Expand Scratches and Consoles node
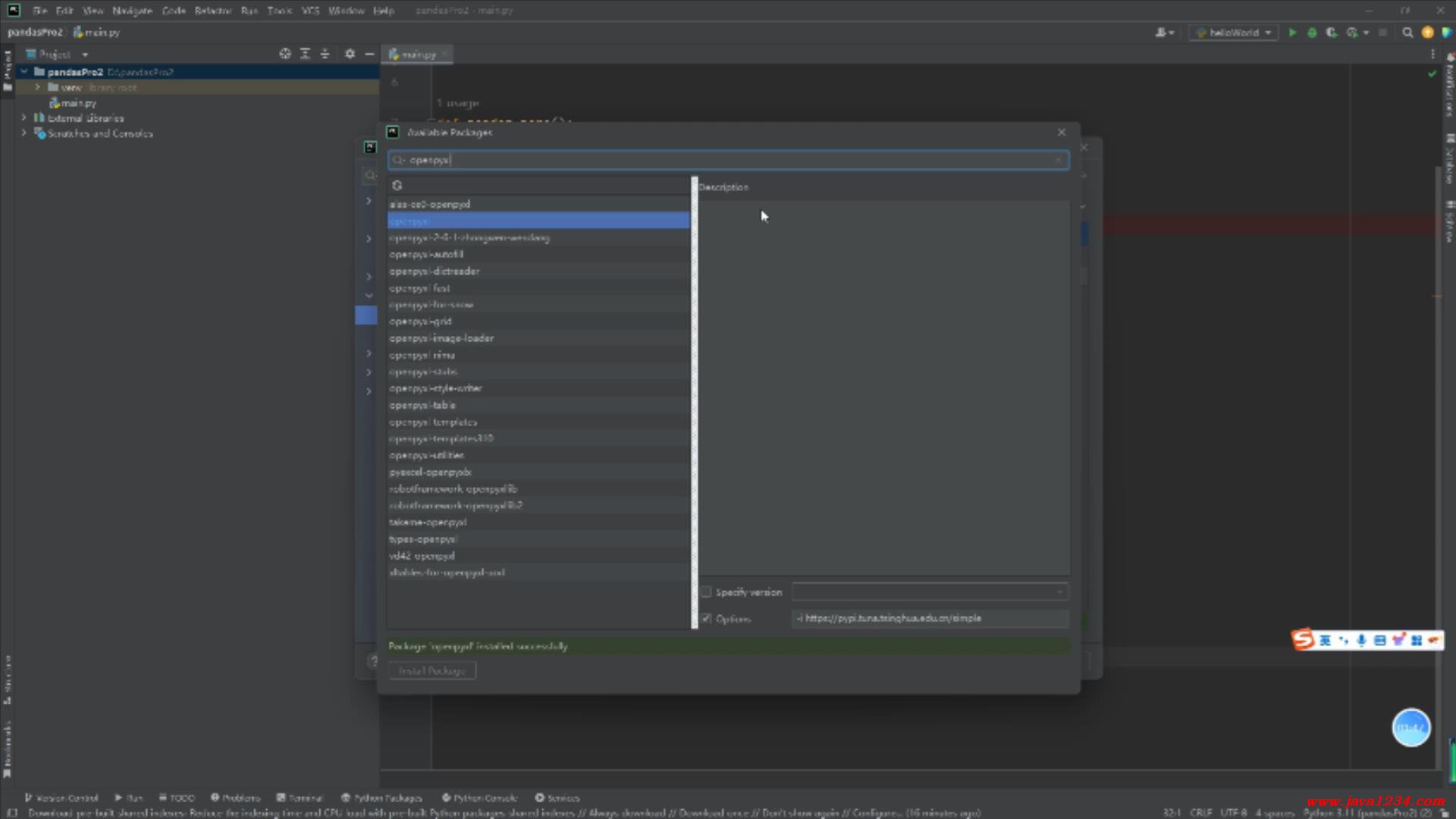1456x819 pixels. (24, 133)
